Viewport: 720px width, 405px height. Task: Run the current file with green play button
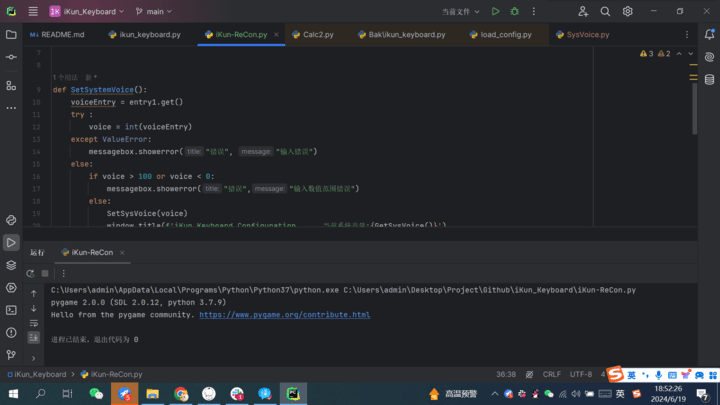coord(495,11)
